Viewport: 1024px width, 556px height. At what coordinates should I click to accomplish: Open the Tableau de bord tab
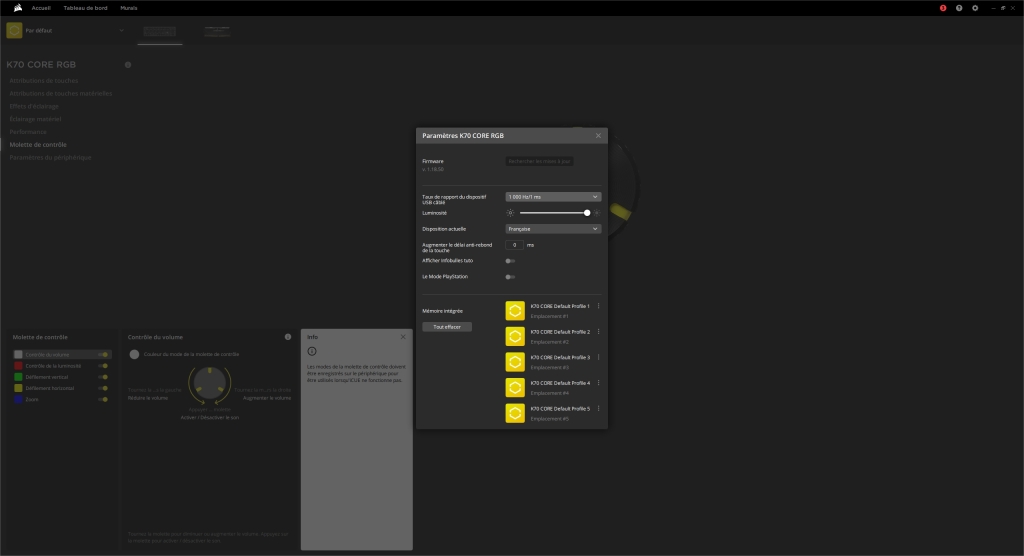(85, 8)
